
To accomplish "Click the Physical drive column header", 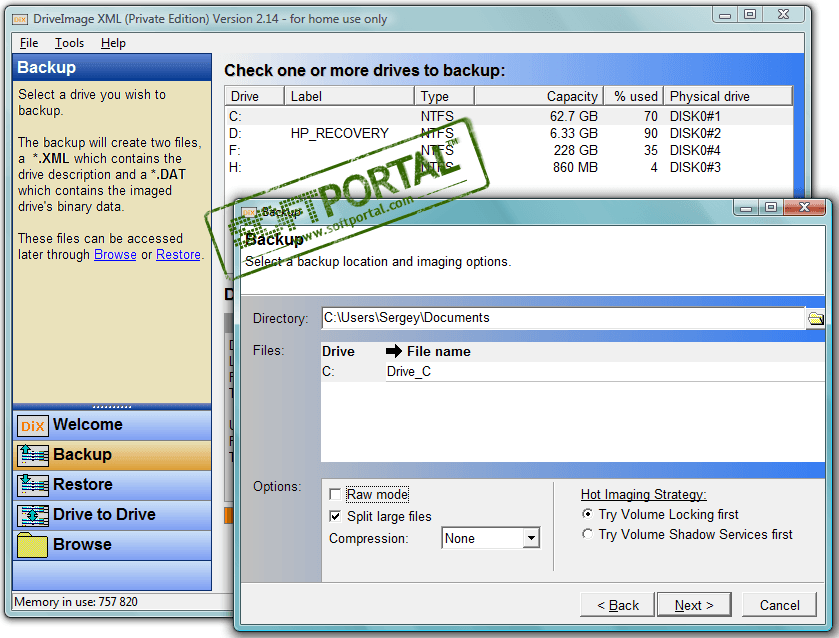I will 728,96.
